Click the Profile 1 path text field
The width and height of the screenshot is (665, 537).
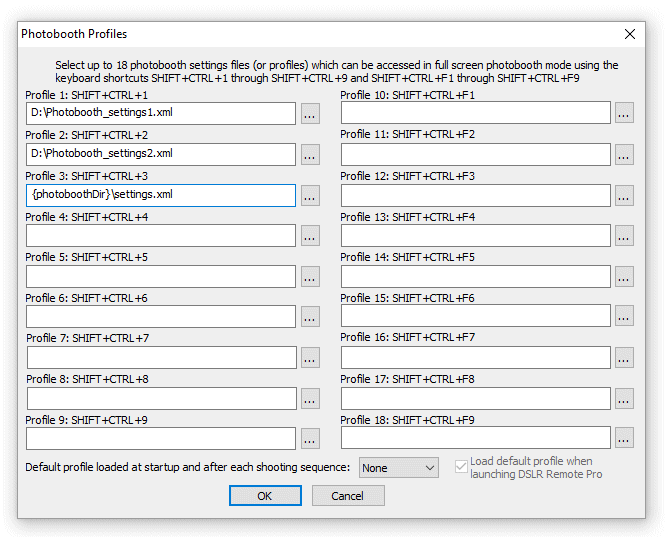[161, 113]
